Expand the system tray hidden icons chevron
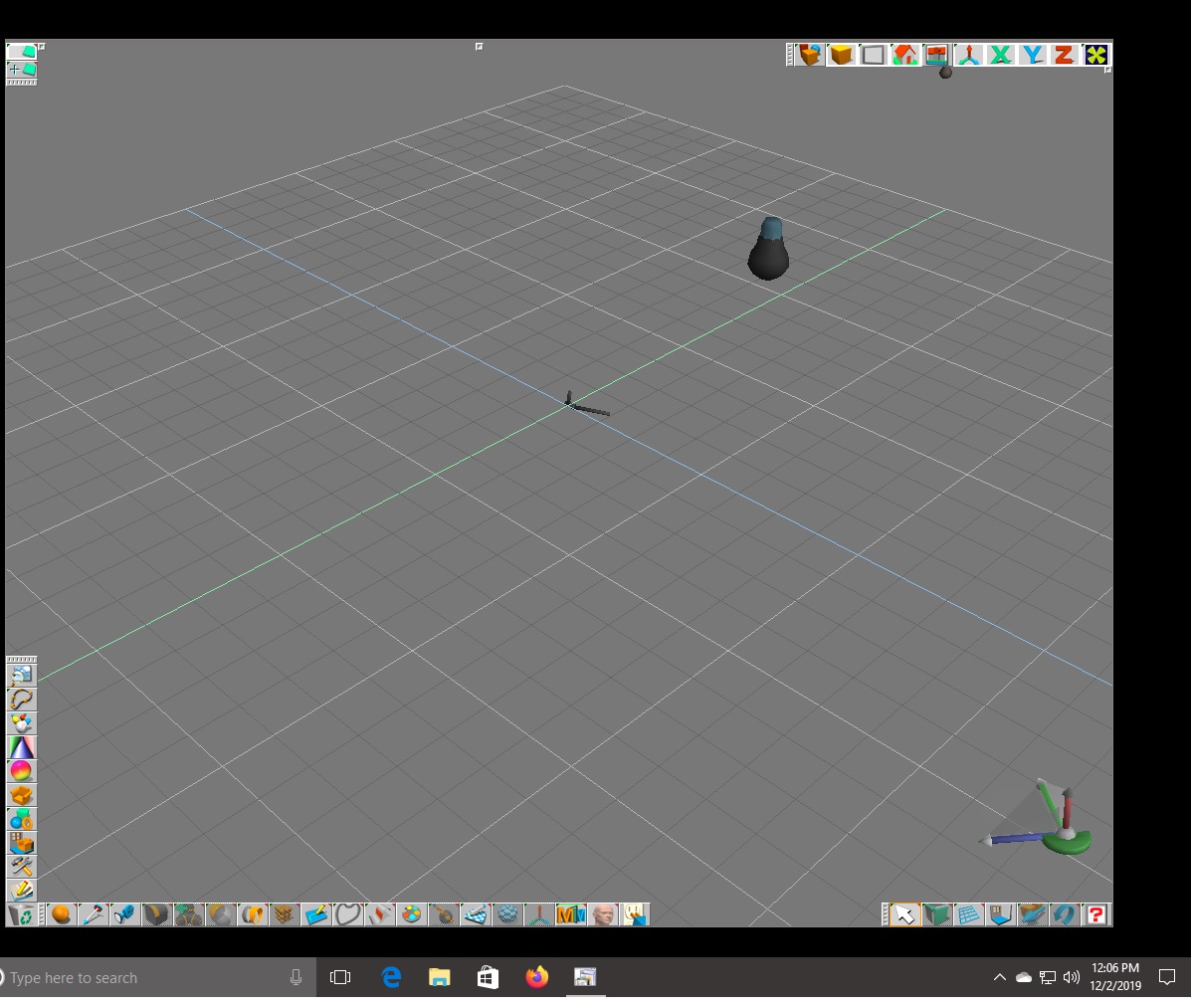This screenshot has width=1191, height=1008. [x=1000, y=977]
